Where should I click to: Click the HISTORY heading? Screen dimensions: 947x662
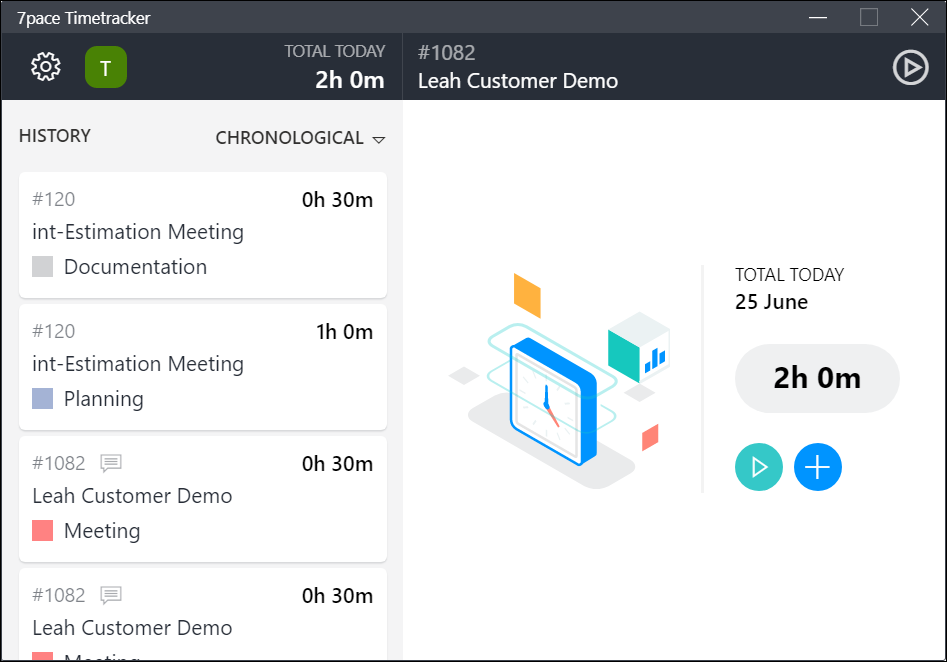(55, 136)
